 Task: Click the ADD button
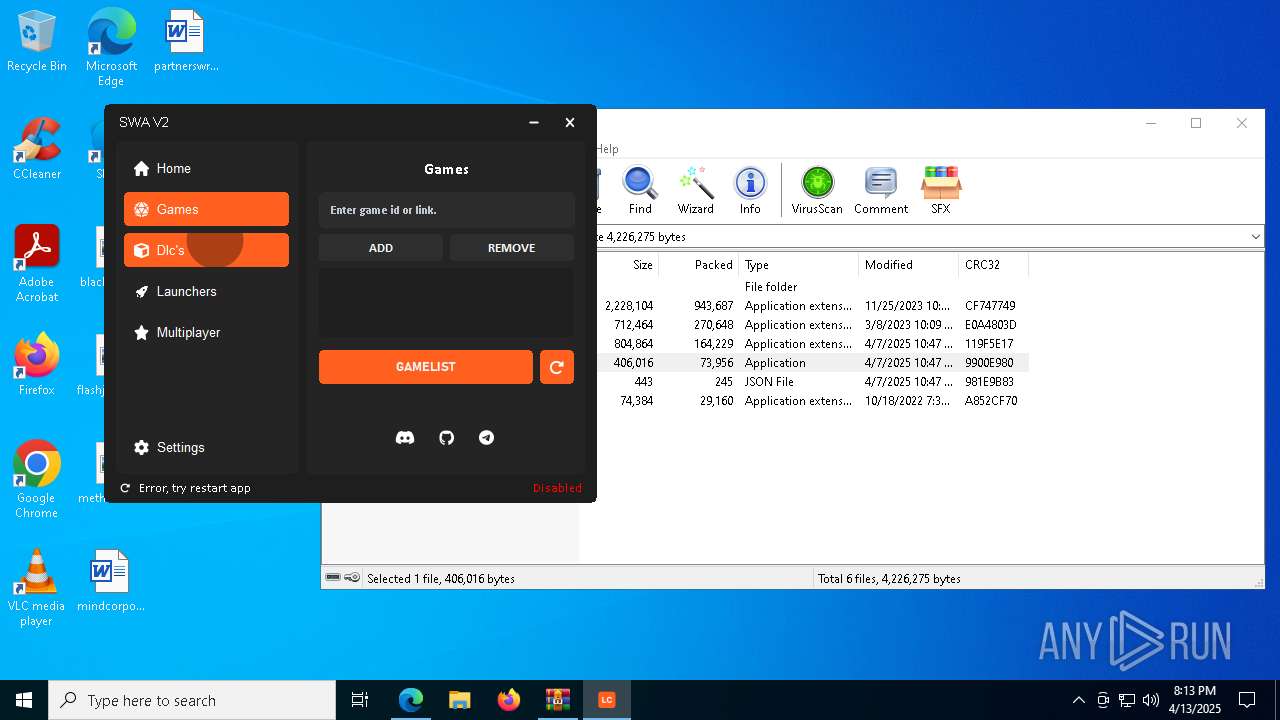(380, 248)
